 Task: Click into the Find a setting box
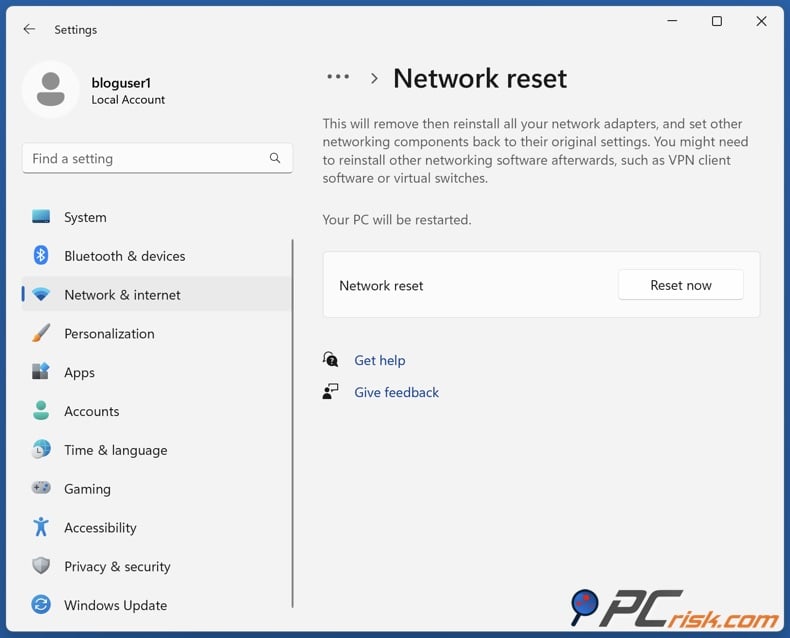point(157,158)
